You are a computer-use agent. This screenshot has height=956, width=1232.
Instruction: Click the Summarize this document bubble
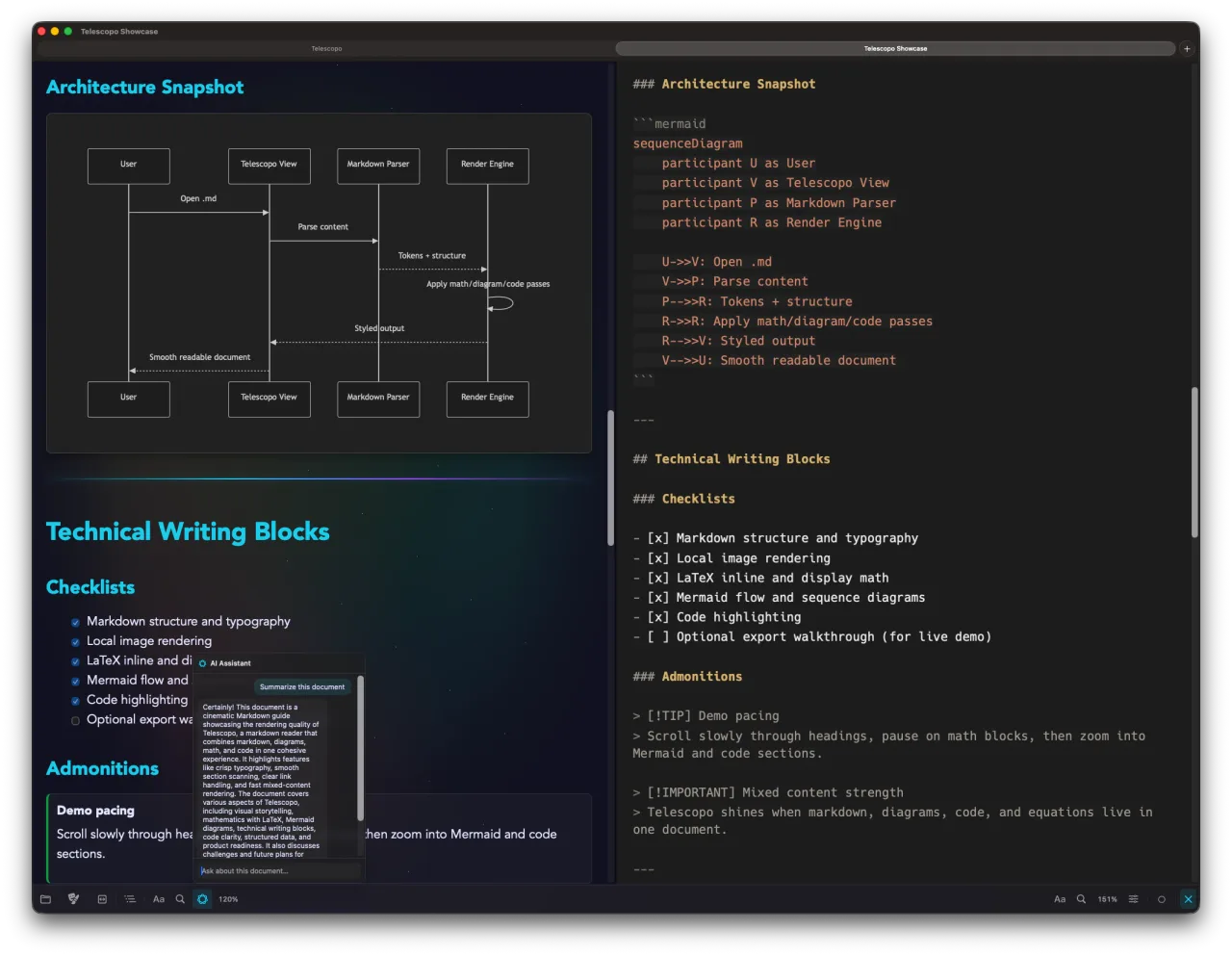[x=302, y=686]
